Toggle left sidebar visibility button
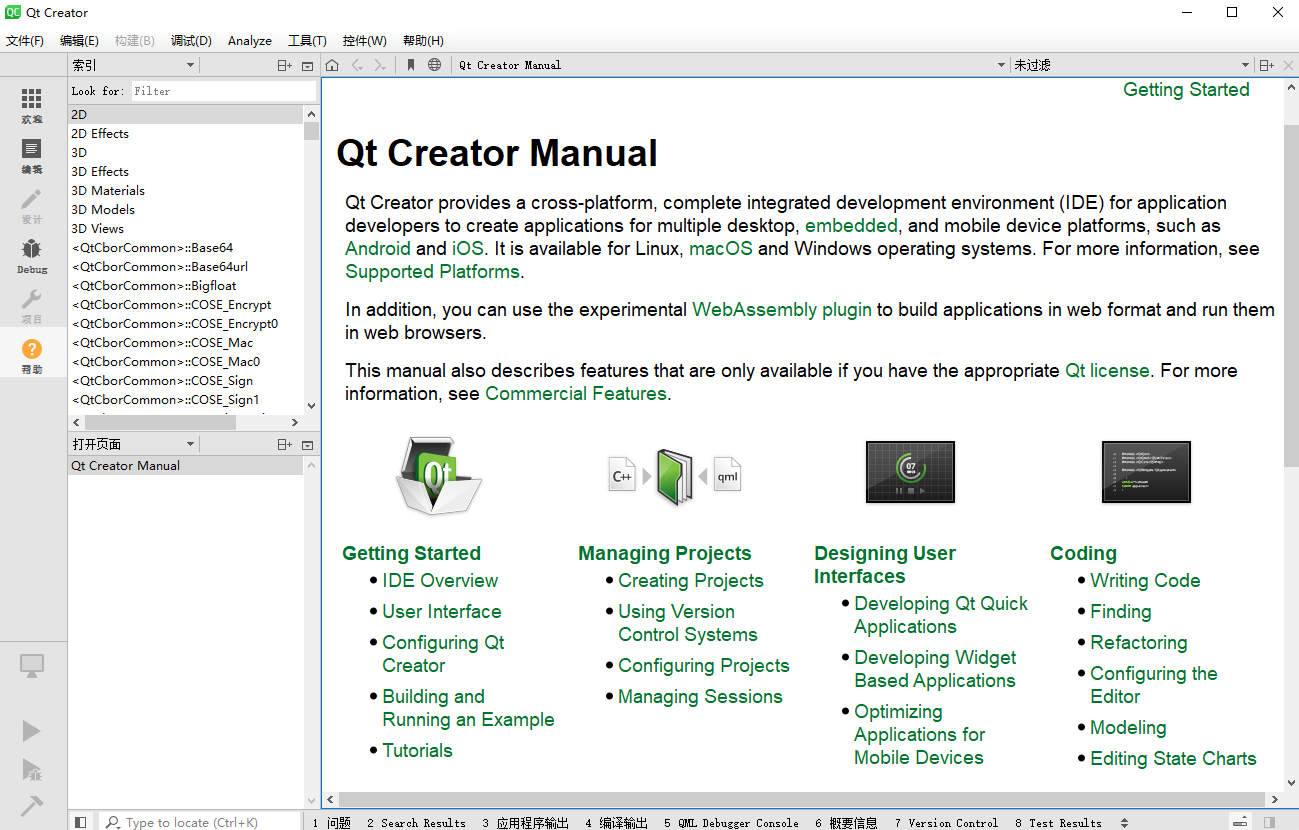This screenshot has height=830, width=1299. point(80,822)
